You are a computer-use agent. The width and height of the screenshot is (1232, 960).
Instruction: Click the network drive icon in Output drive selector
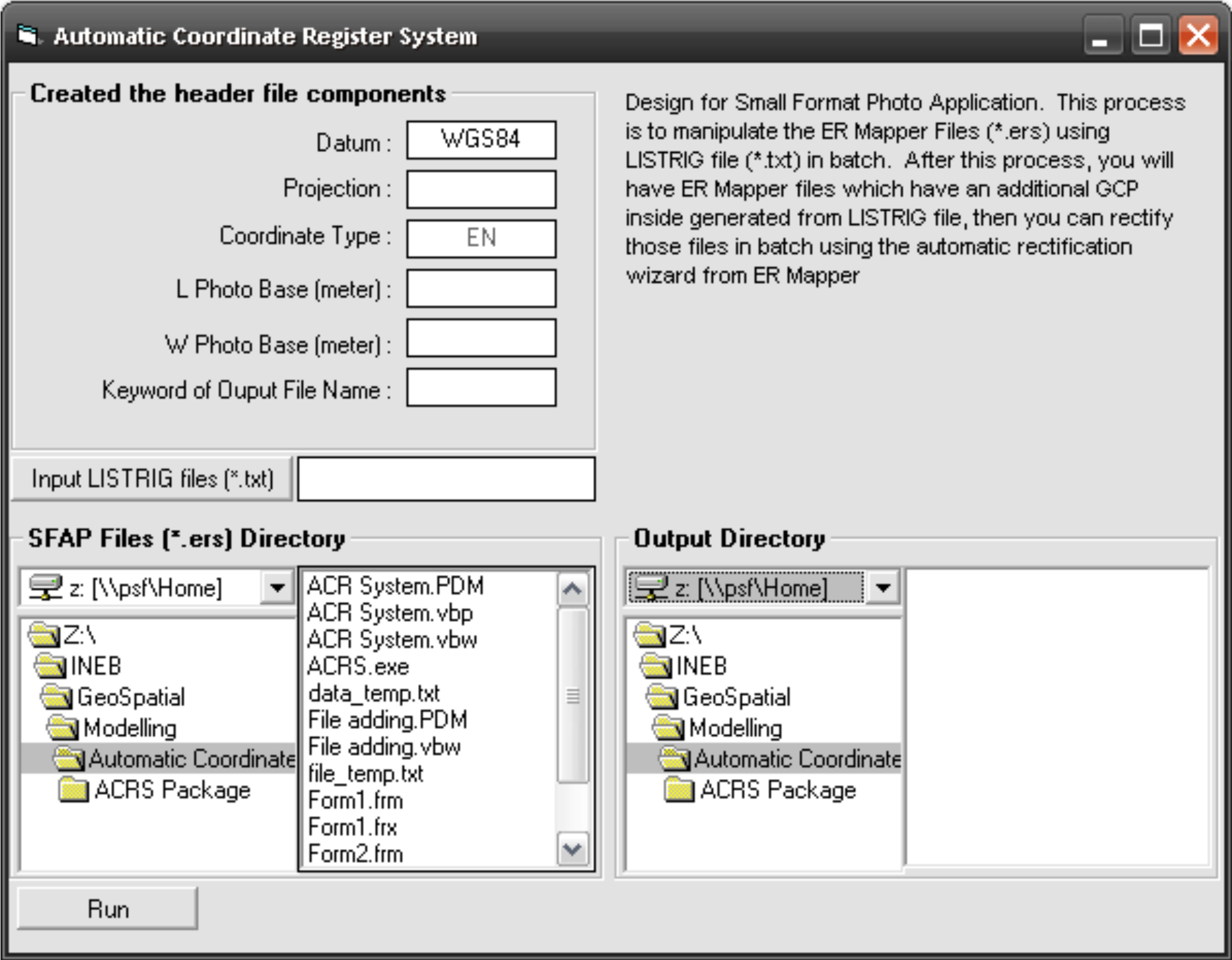pyautogui.click(x=651, y=588)
